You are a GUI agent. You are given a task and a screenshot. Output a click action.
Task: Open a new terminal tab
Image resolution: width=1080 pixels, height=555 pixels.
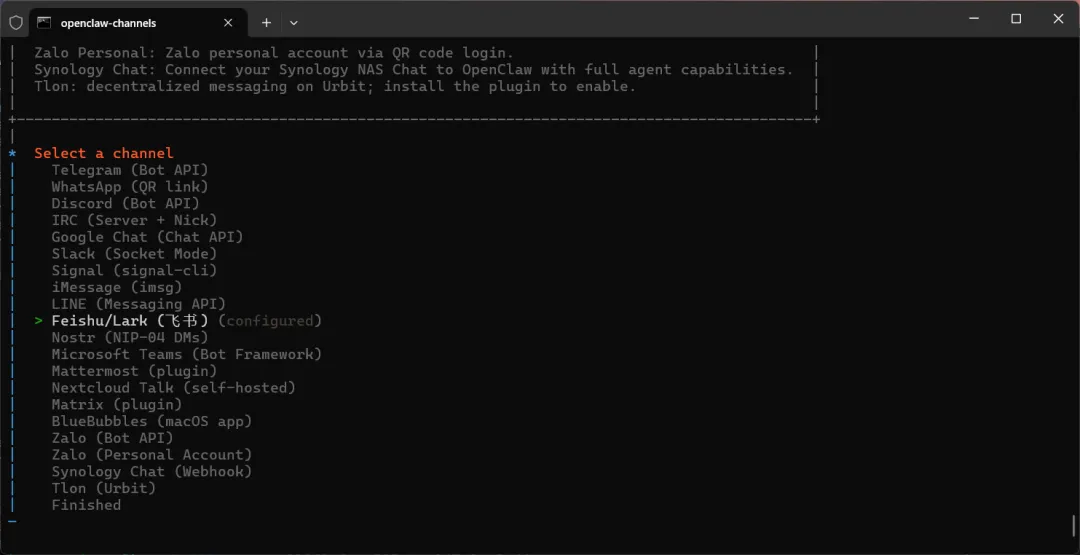click(266, 22)
